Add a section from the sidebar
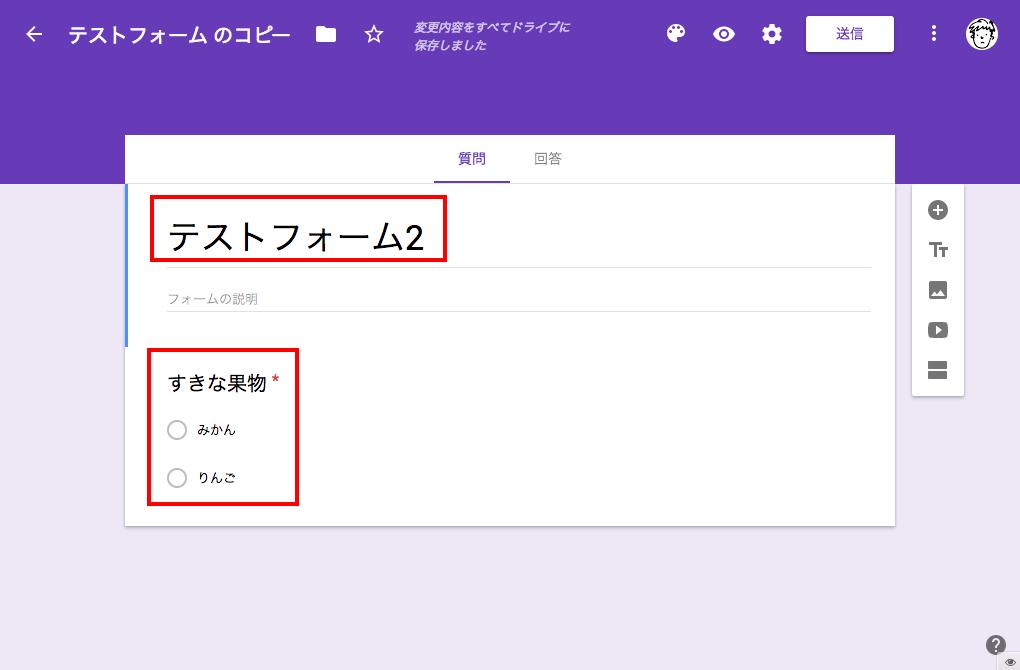Viewport: 1020px width, 670px height. point(937,370)
